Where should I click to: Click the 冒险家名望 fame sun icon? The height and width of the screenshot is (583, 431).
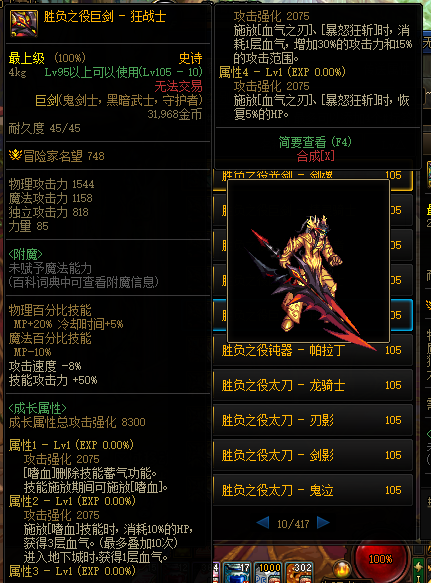click(15, 155)
